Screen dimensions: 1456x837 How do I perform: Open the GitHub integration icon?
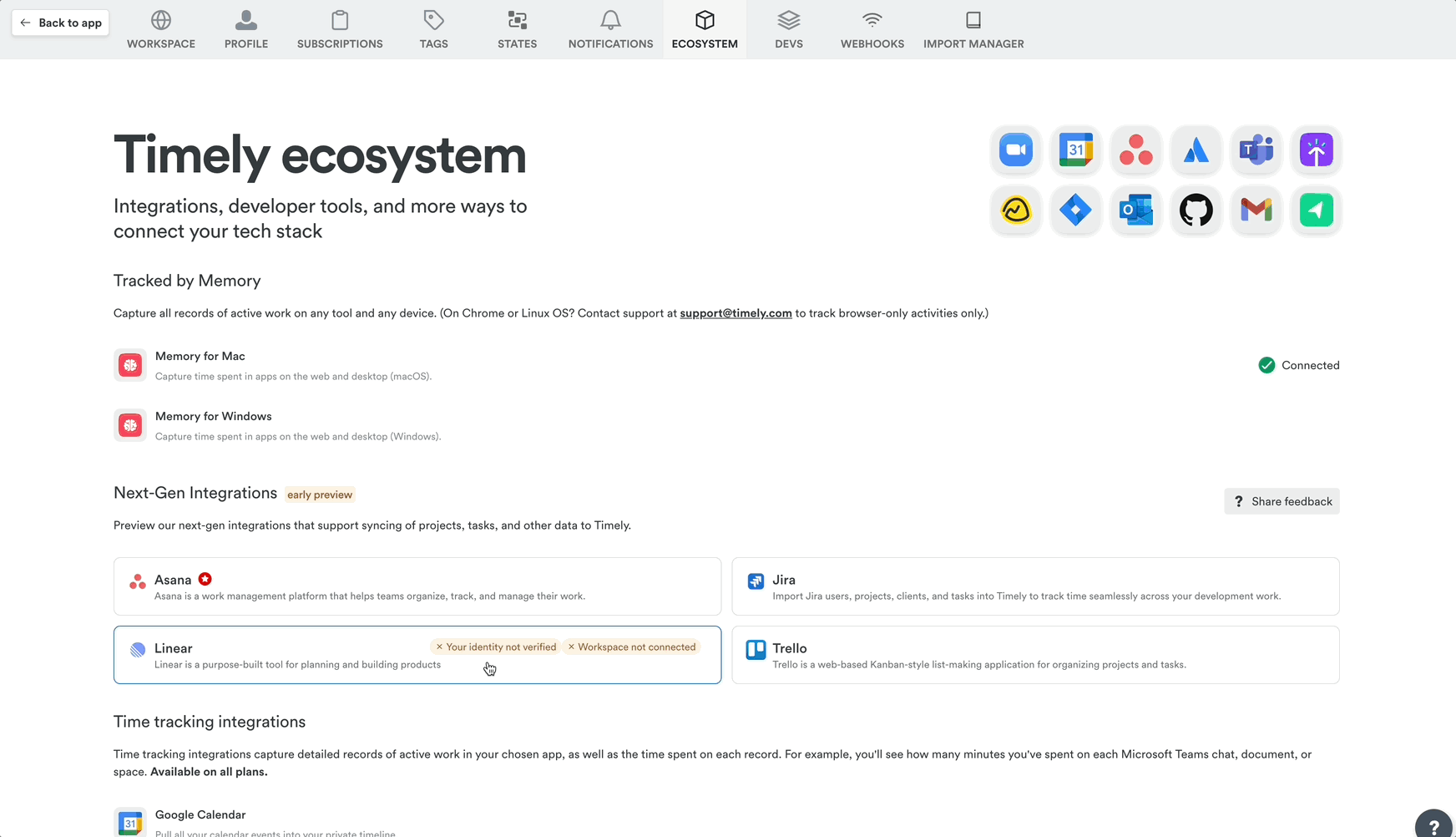point(1196,211)
